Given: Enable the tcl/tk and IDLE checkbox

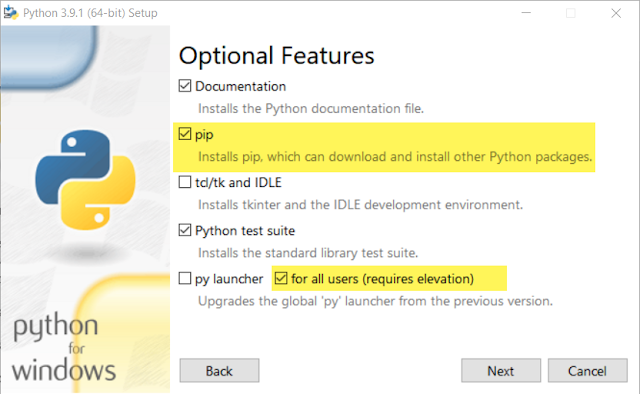Looking at the screenshot, I should pos(185,182).
